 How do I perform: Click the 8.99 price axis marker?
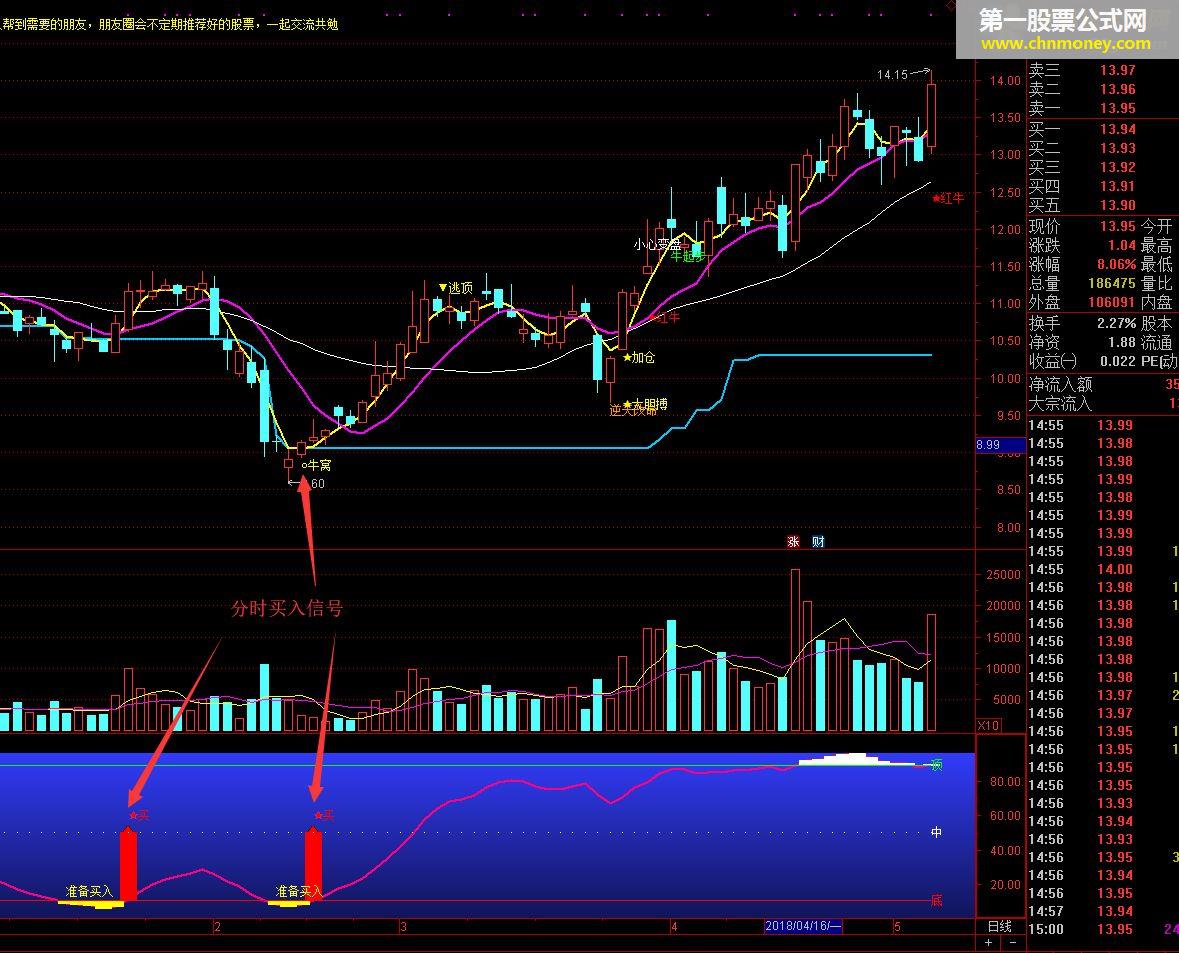click(x=1000, y=445)
